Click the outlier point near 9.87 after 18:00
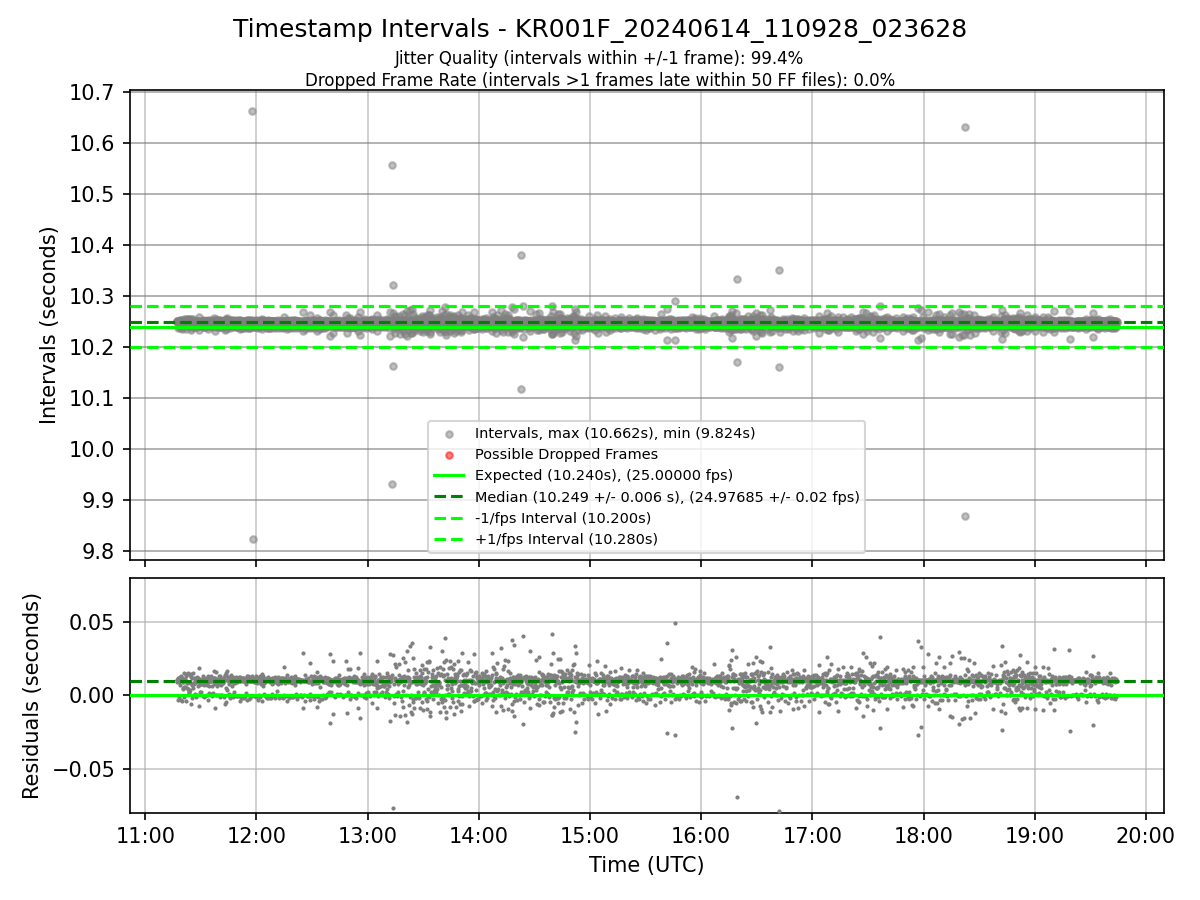The image size is (1200, 900). (965, 516)
